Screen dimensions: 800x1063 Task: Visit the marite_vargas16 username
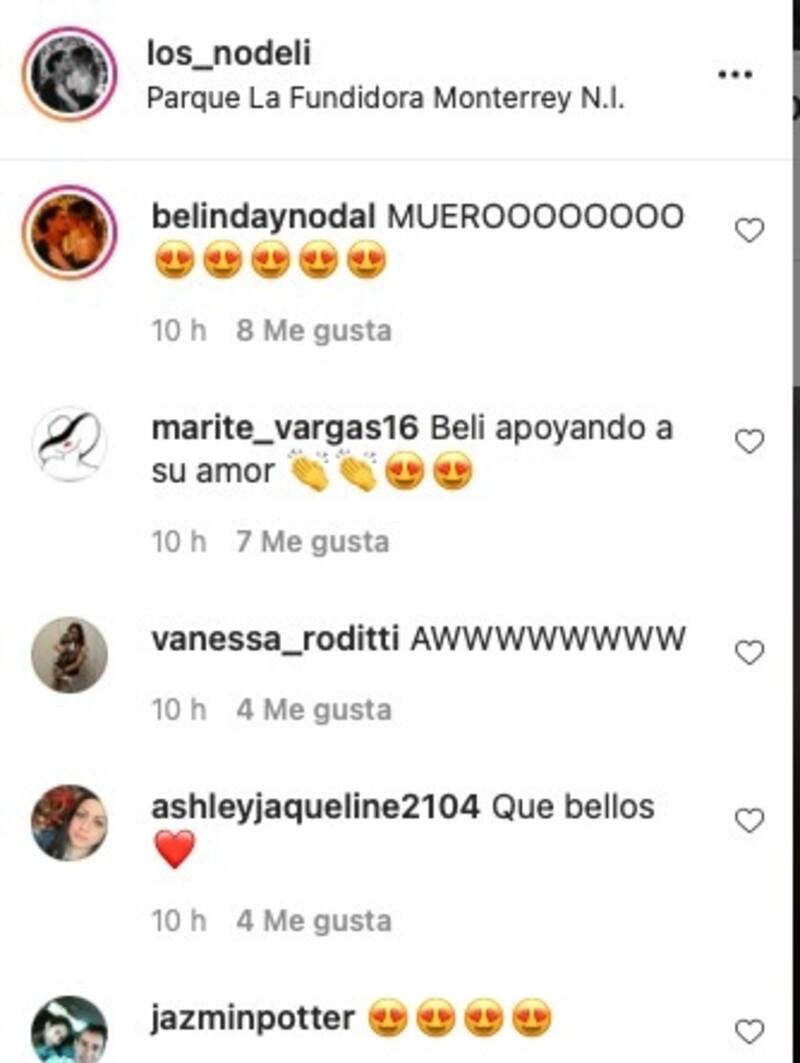[x=285, y=429]
